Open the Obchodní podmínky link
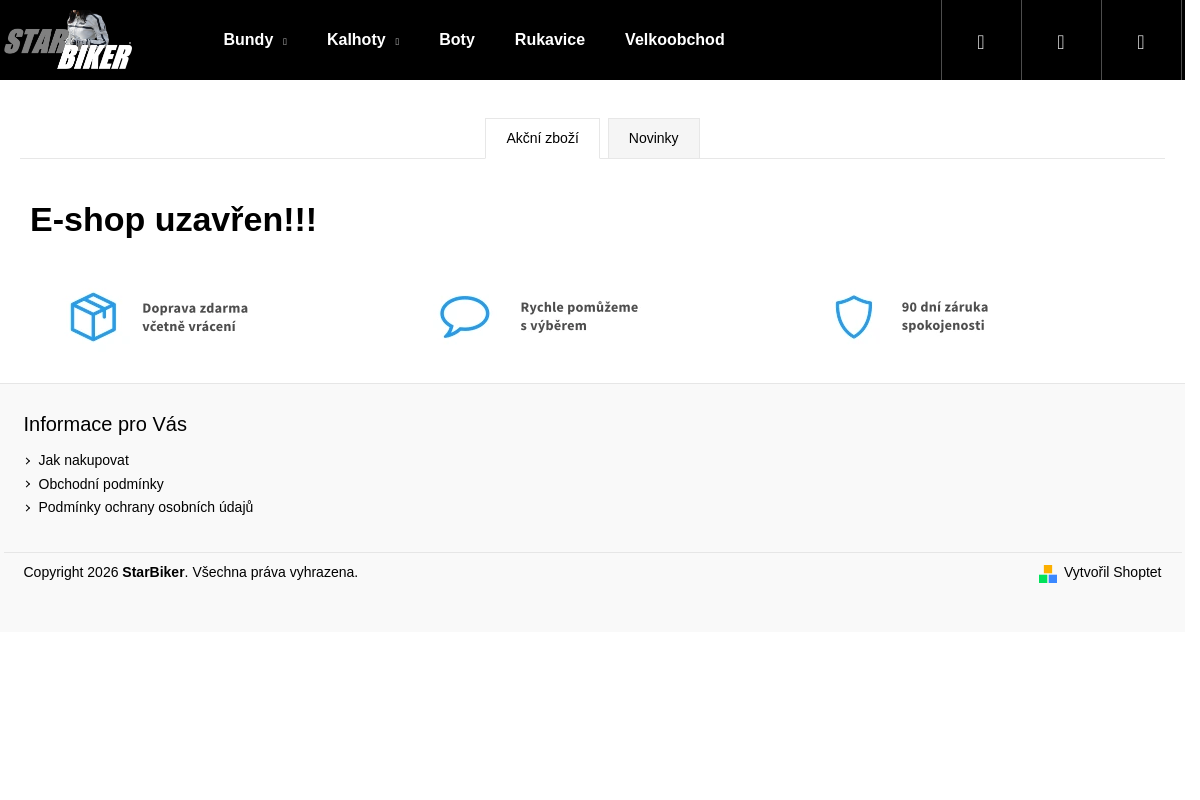Image resolution: width=1200 pixels, height=800 pixels. 100,484
